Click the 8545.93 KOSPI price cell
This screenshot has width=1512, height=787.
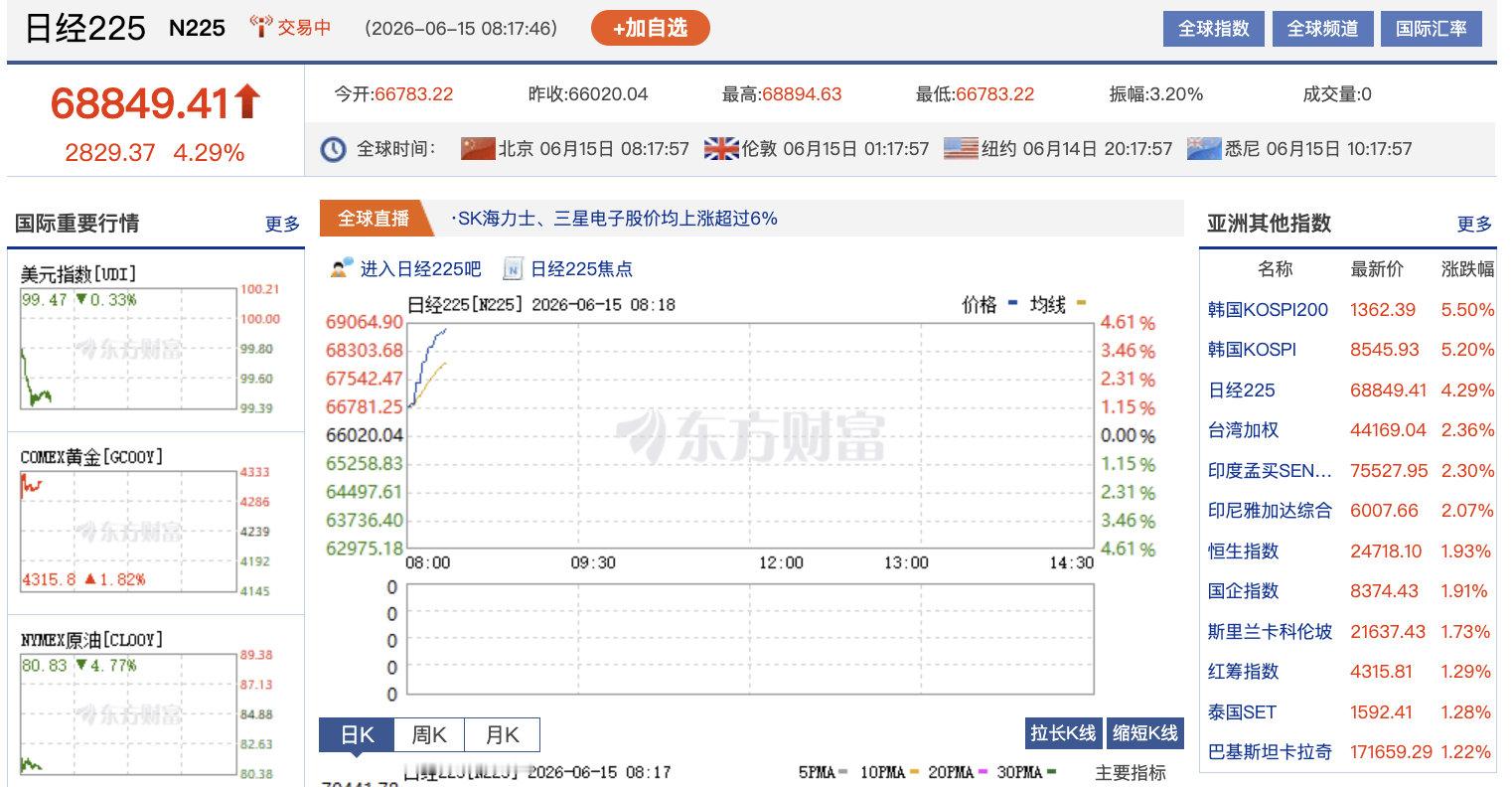pos(1383,350)
